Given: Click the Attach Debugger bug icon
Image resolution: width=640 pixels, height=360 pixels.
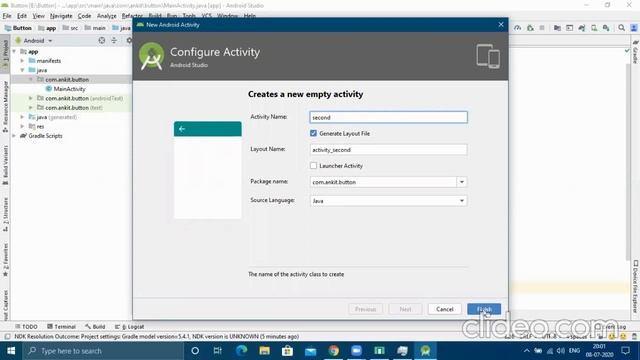Looking at the screenshot, I should click(x=530, y=28).
